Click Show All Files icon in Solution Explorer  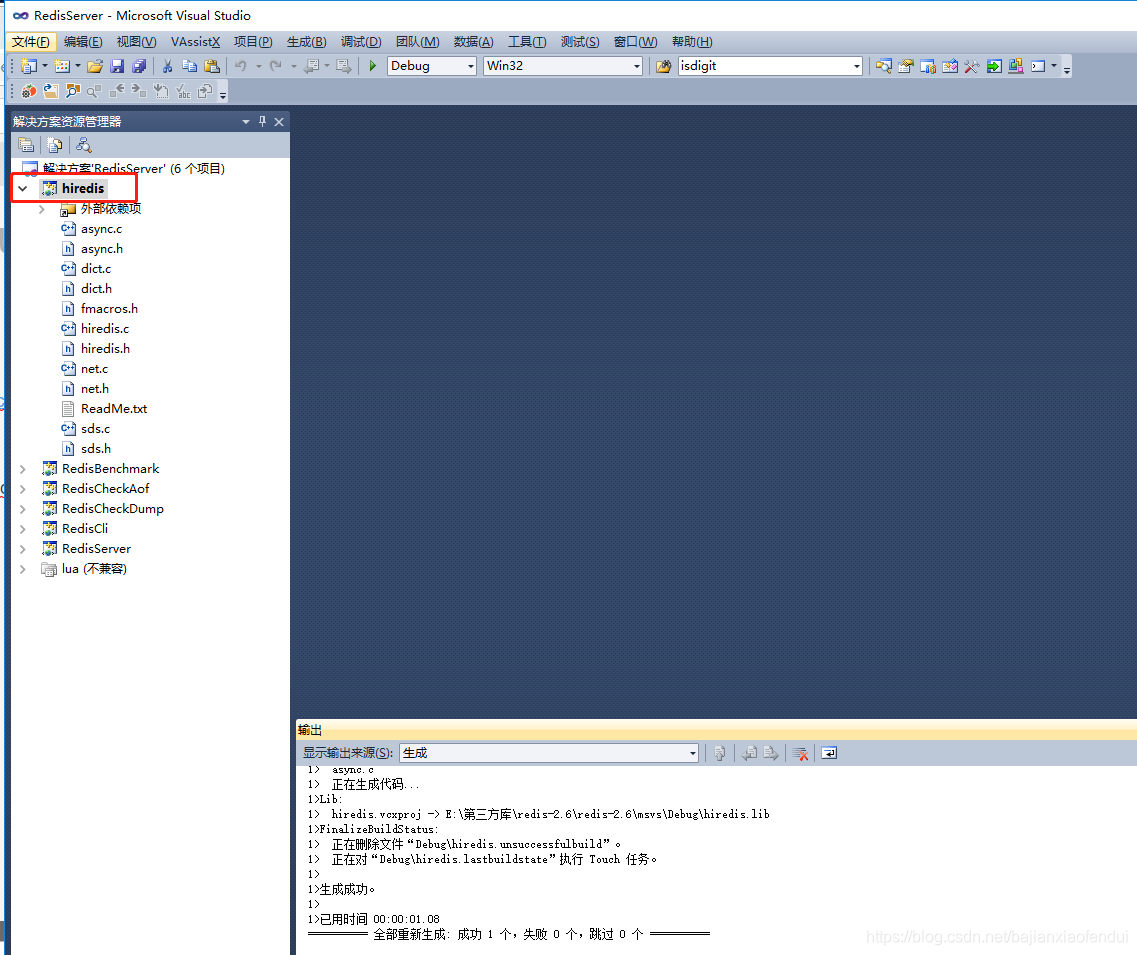coord(54,145)
